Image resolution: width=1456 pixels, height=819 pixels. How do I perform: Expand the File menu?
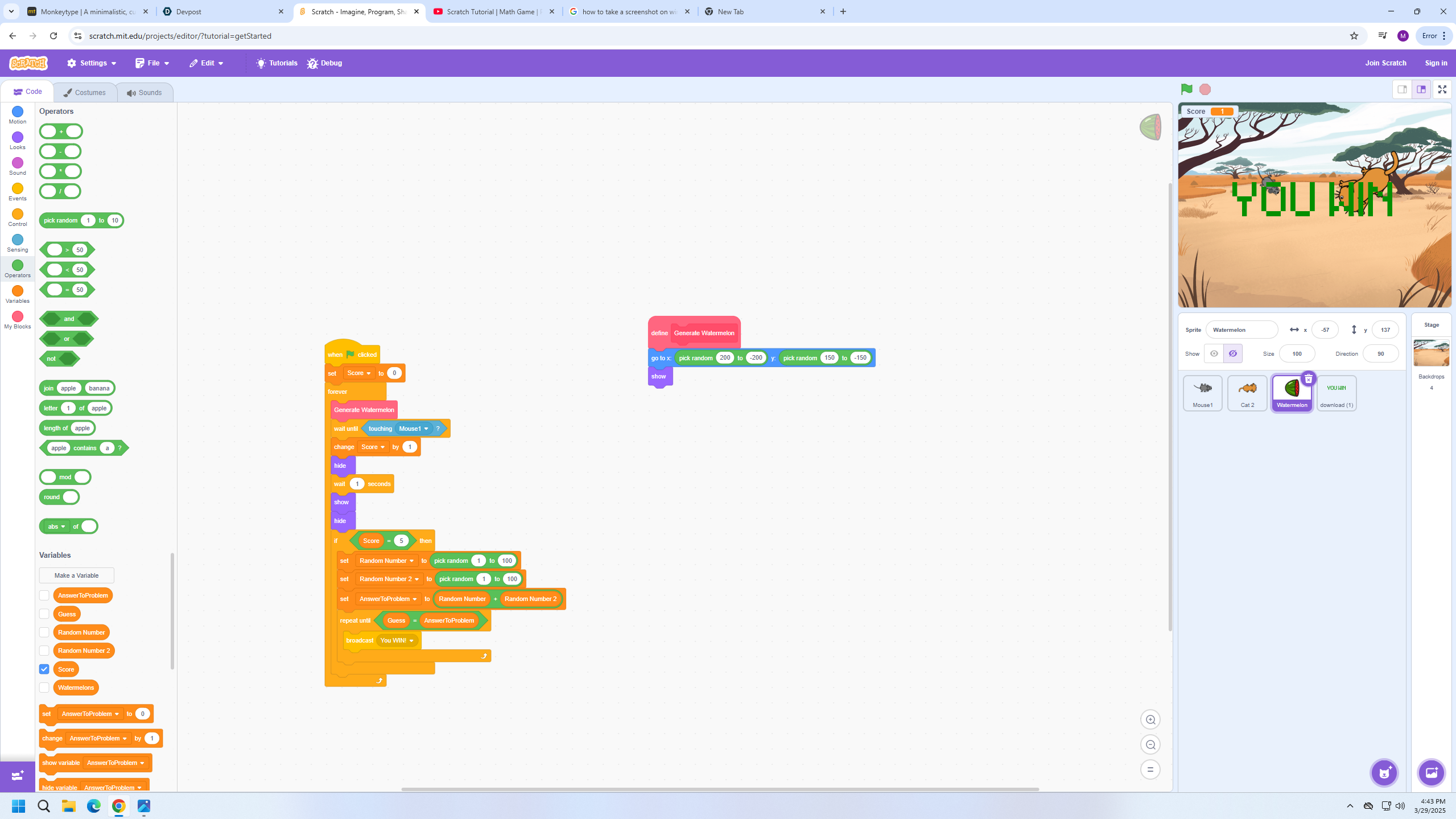pos(152,63)
